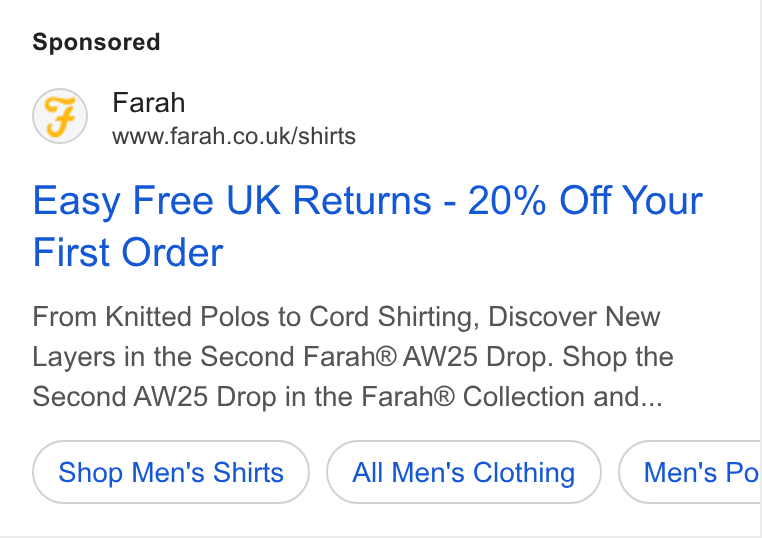The height and width of the screenshot is (538, 762).
Task: Open the All Men's Clothing chip
Action: [x=464, y=472]
